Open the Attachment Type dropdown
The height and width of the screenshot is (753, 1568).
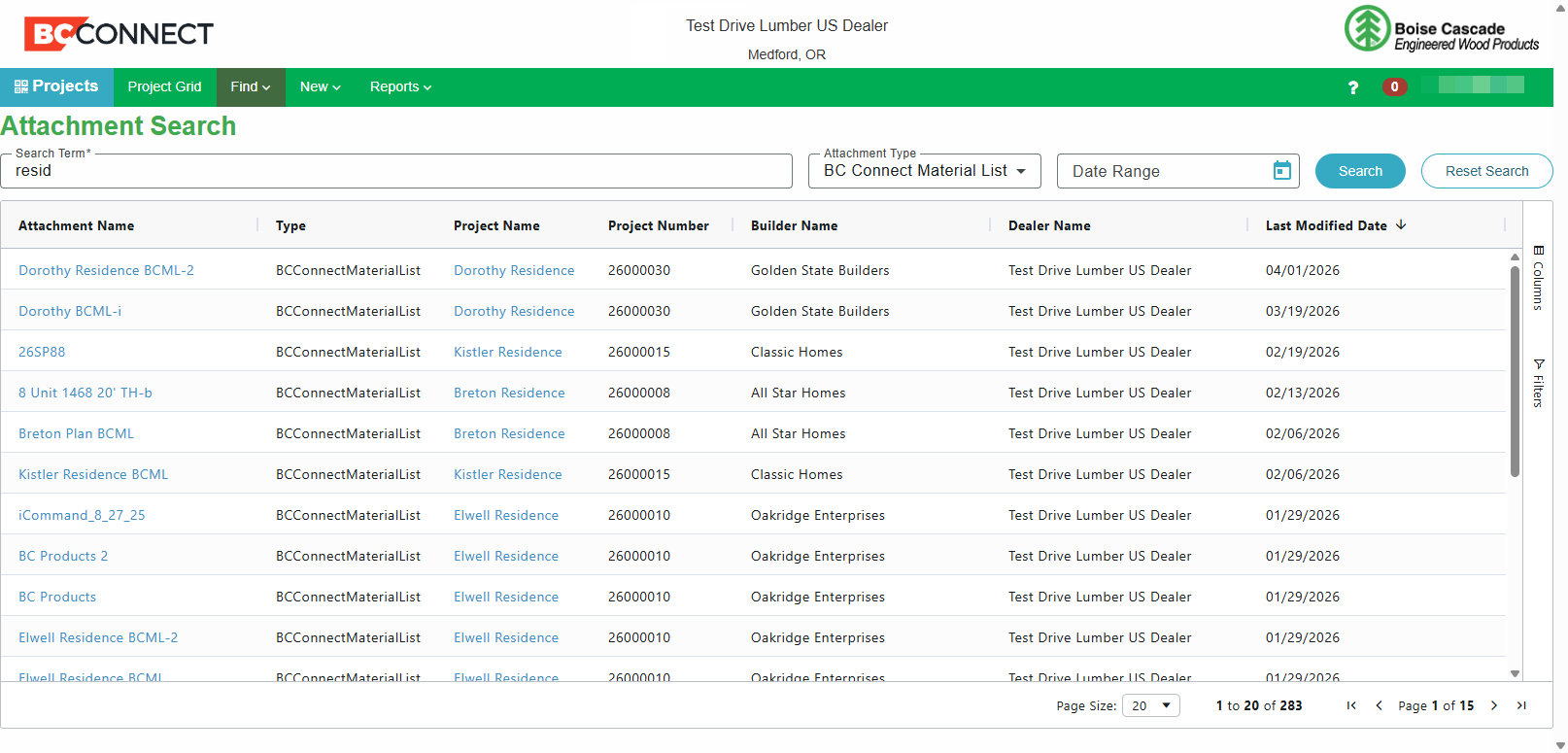click(925, 171)
